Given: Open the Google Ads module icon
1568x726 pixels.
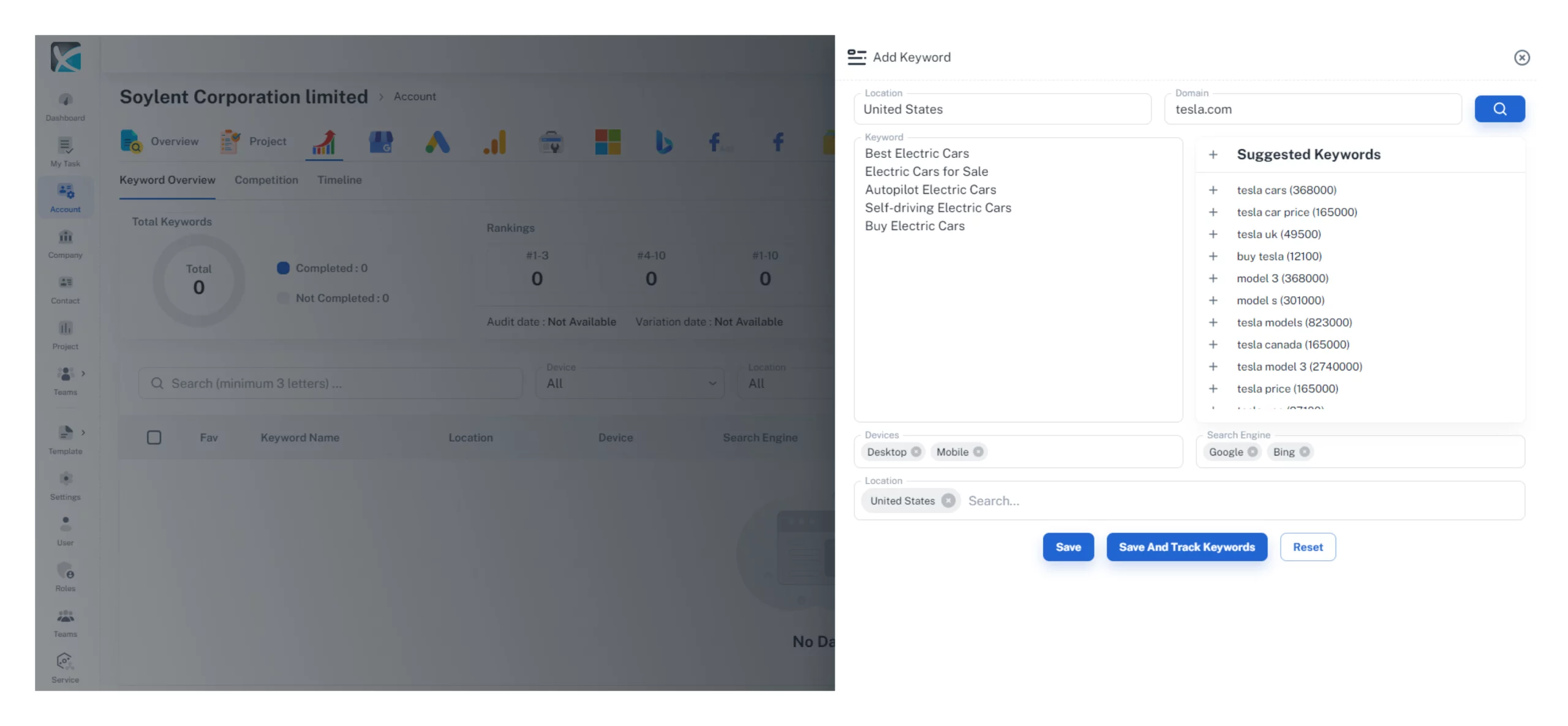Looking at the screenshot, I should coord(437,142).
